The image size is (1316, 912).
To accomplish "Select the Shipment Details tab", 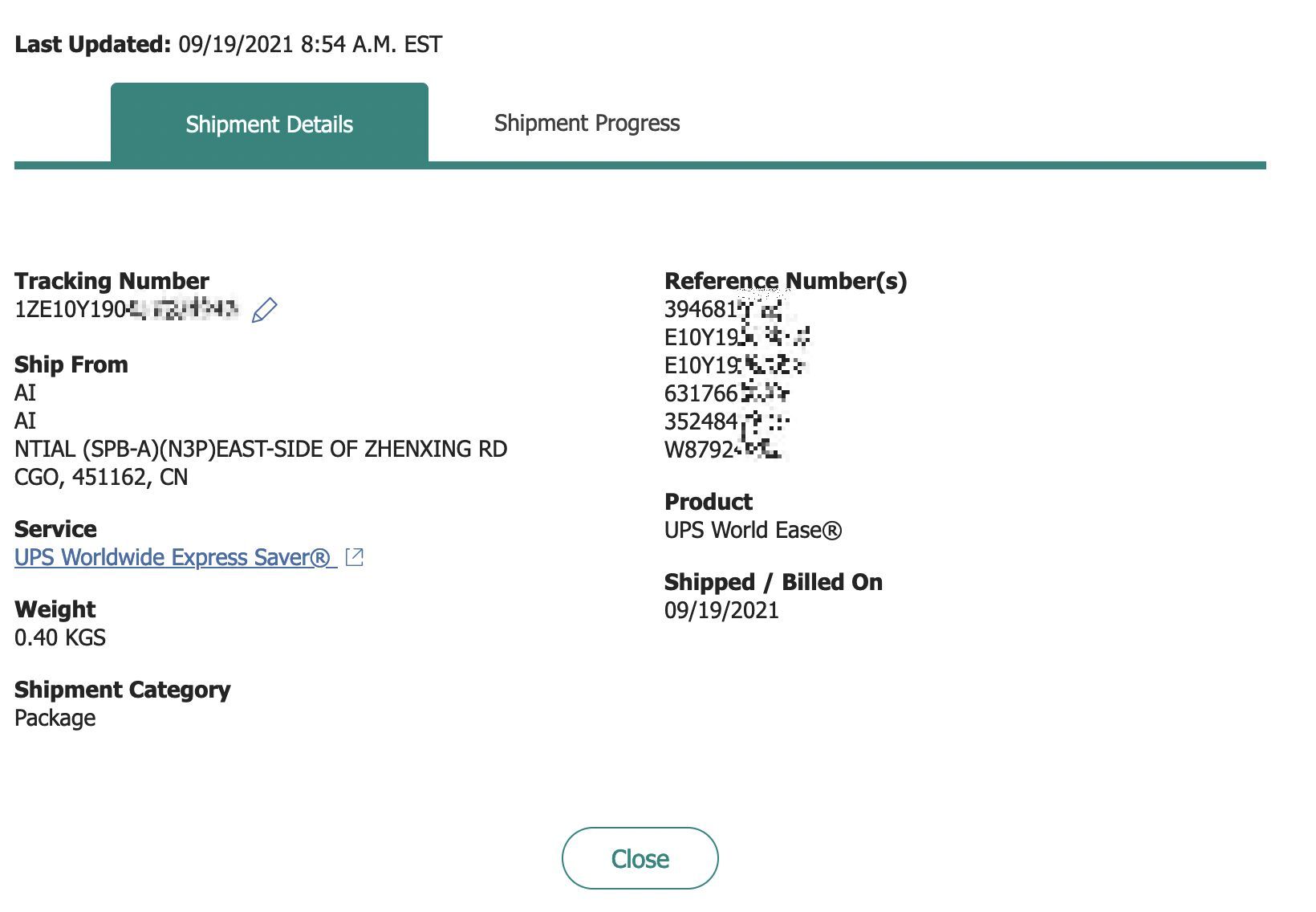I will pos(270,123).
